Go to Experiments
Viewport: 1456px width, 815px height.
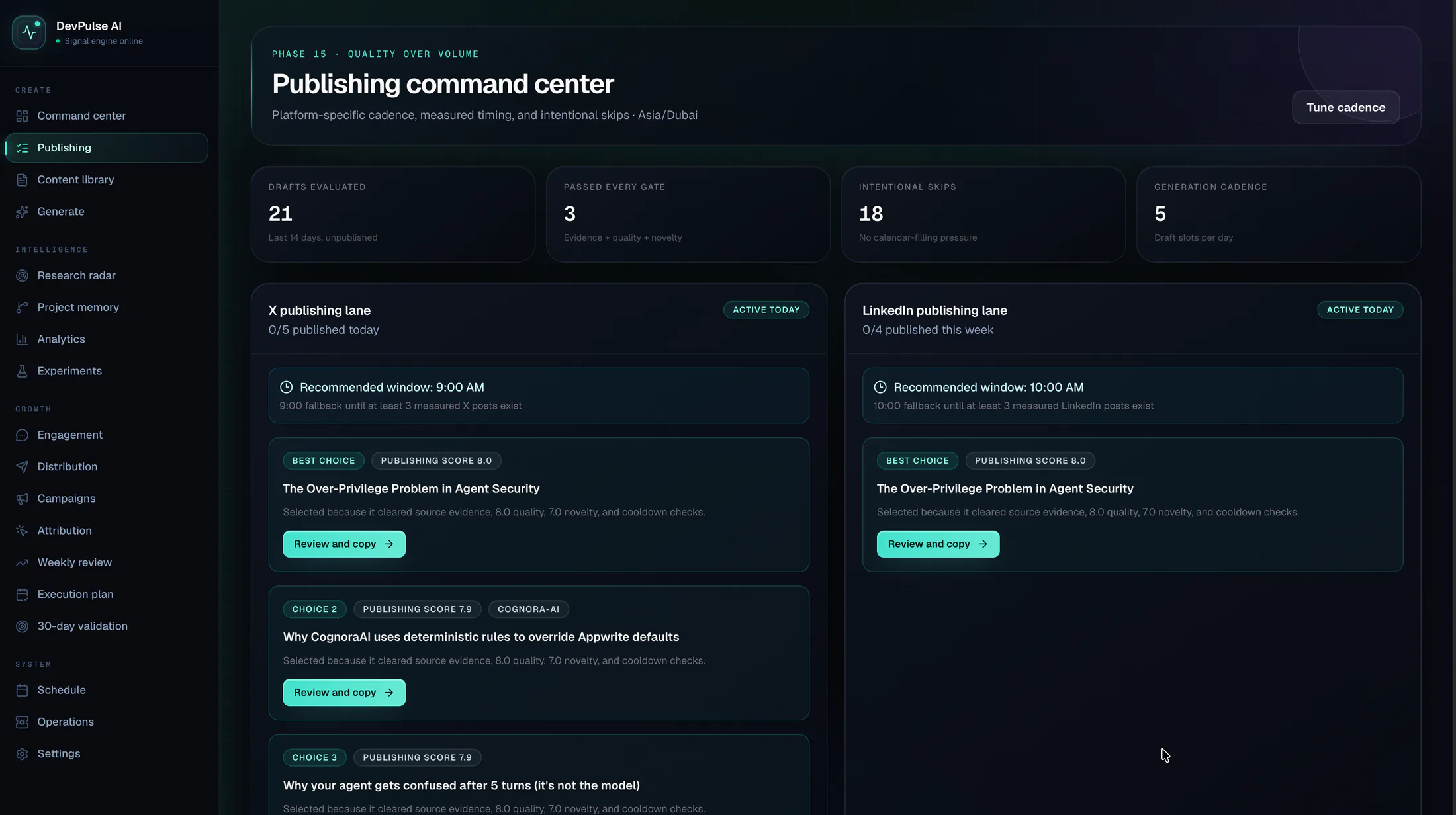[x=107, y=371]
